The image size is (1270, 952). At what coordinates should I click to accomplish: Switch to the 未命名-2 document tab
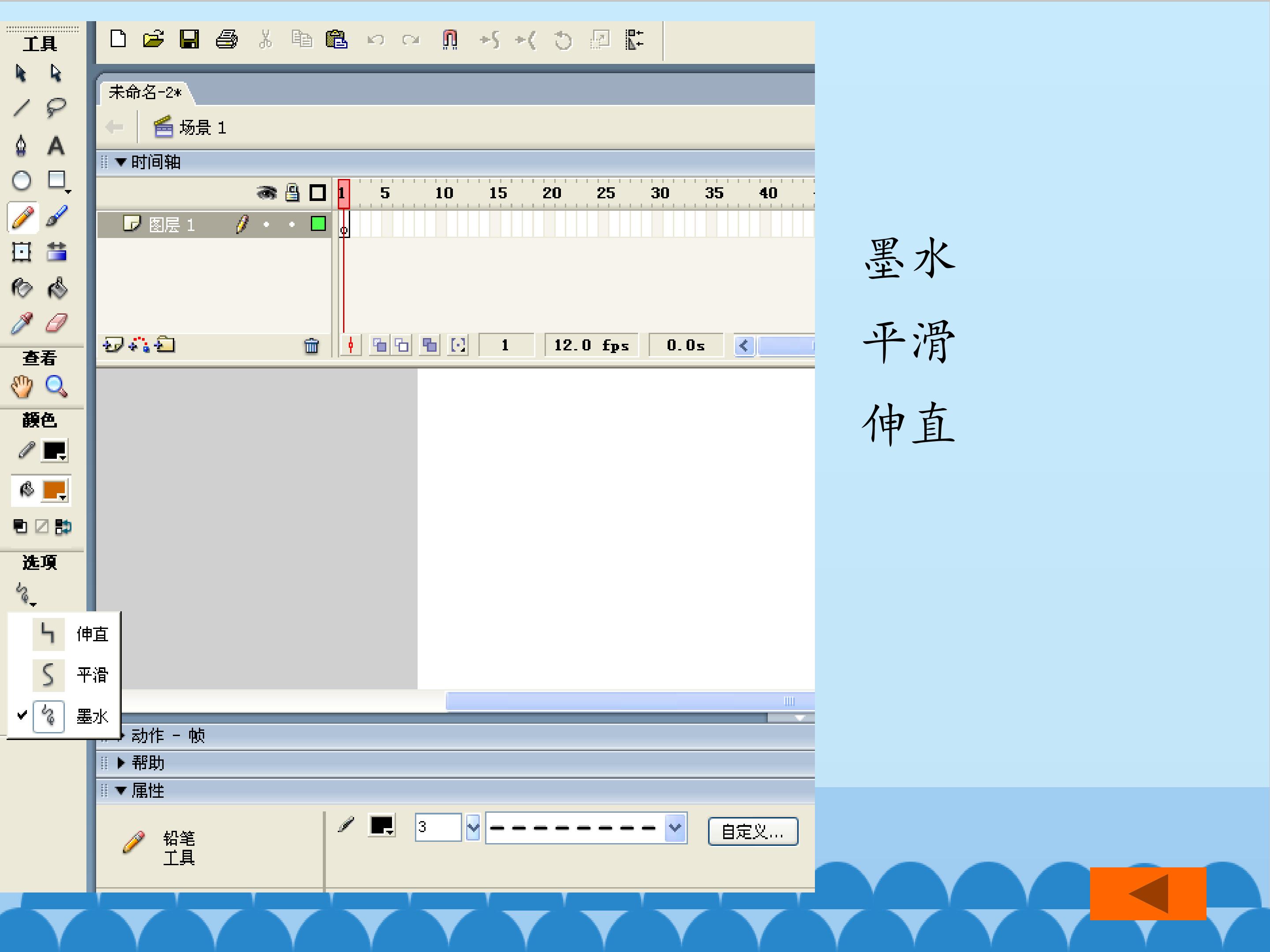[x=145, y=93]
